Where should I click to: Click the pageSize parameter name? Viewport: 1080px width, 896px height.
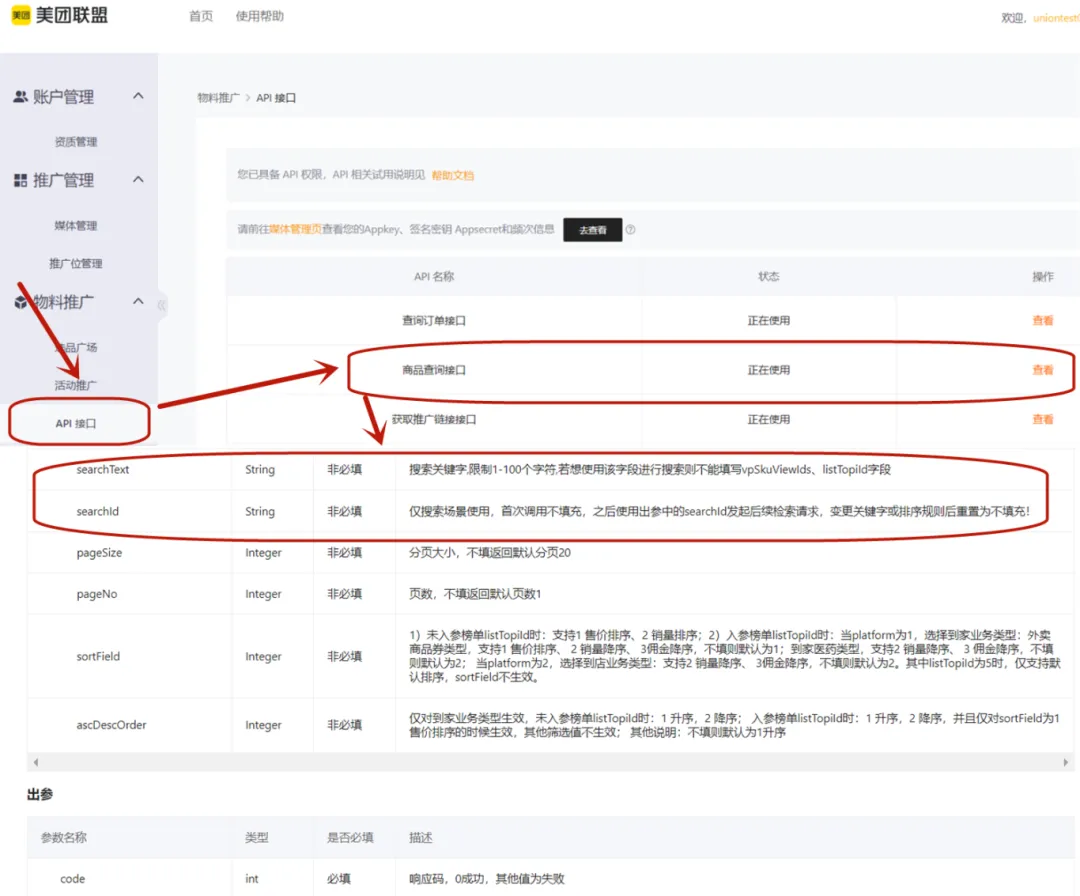[99, 553]
